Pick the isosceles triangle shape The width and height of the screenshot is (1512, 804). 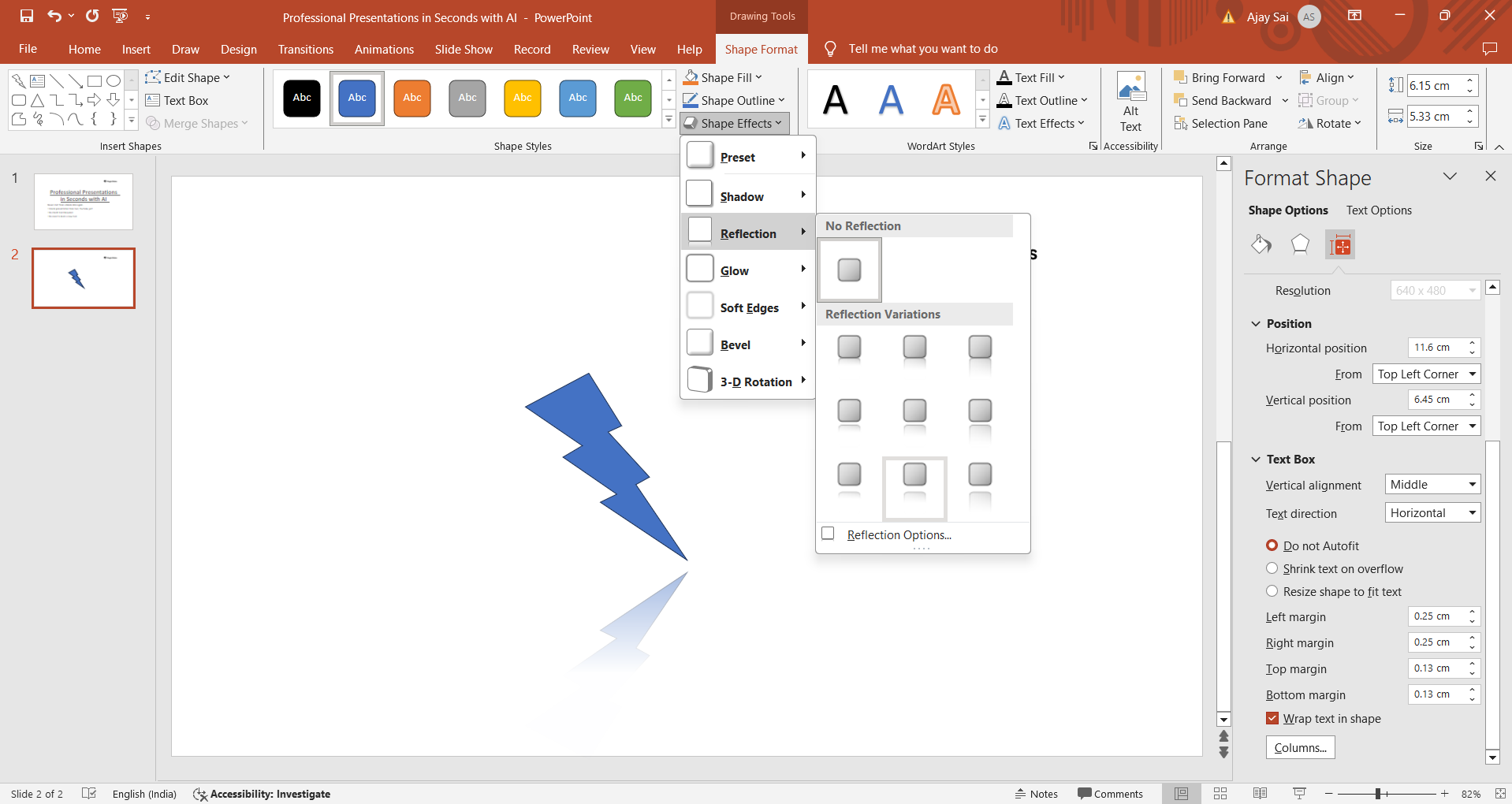coord(38,100)
